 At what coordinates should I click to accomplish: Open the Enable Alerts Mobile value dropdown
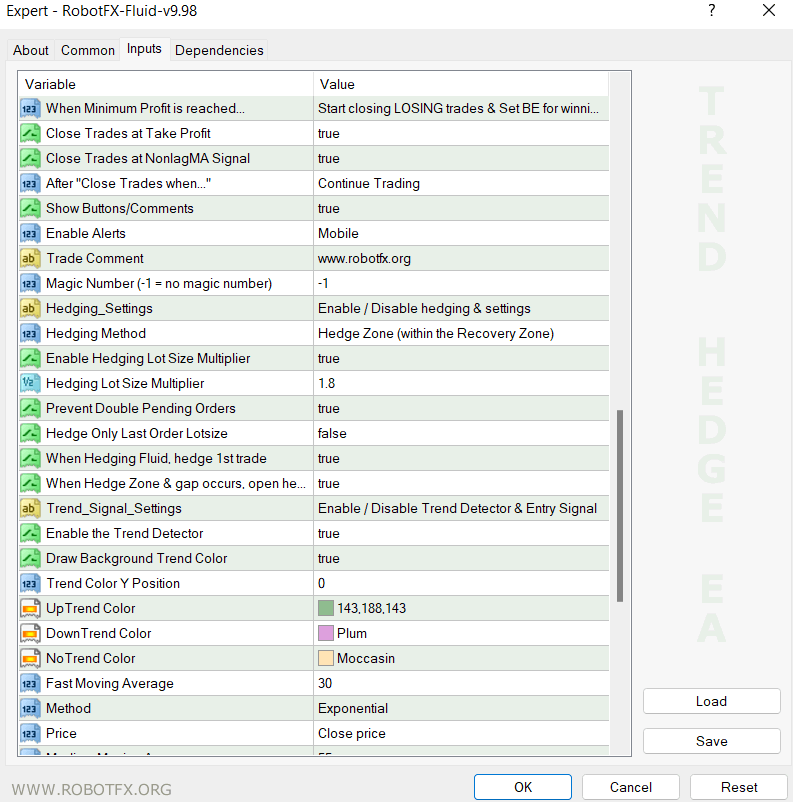coord(461,234)
